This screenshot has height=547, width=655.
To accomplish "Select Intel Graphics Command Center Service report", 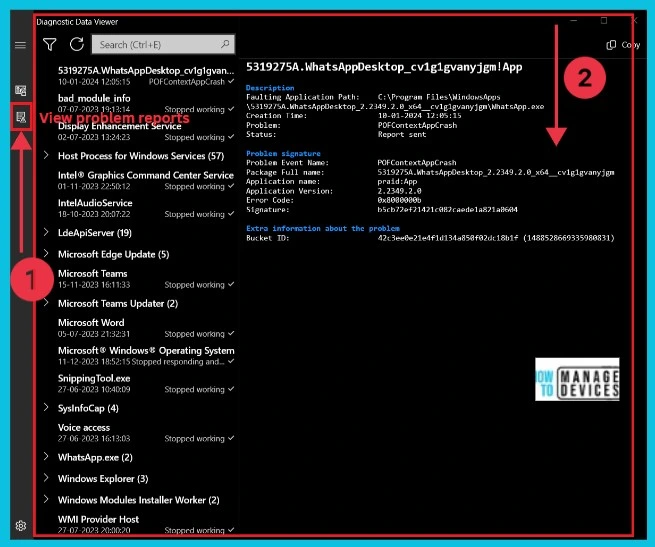I will click(146, 181).
